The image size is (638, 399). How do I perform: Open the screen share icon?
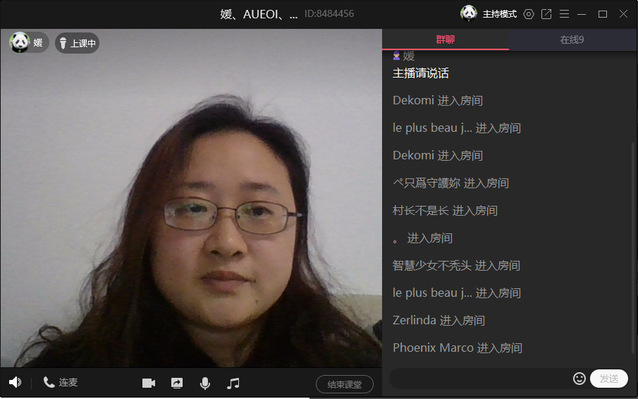click(177, 383)
